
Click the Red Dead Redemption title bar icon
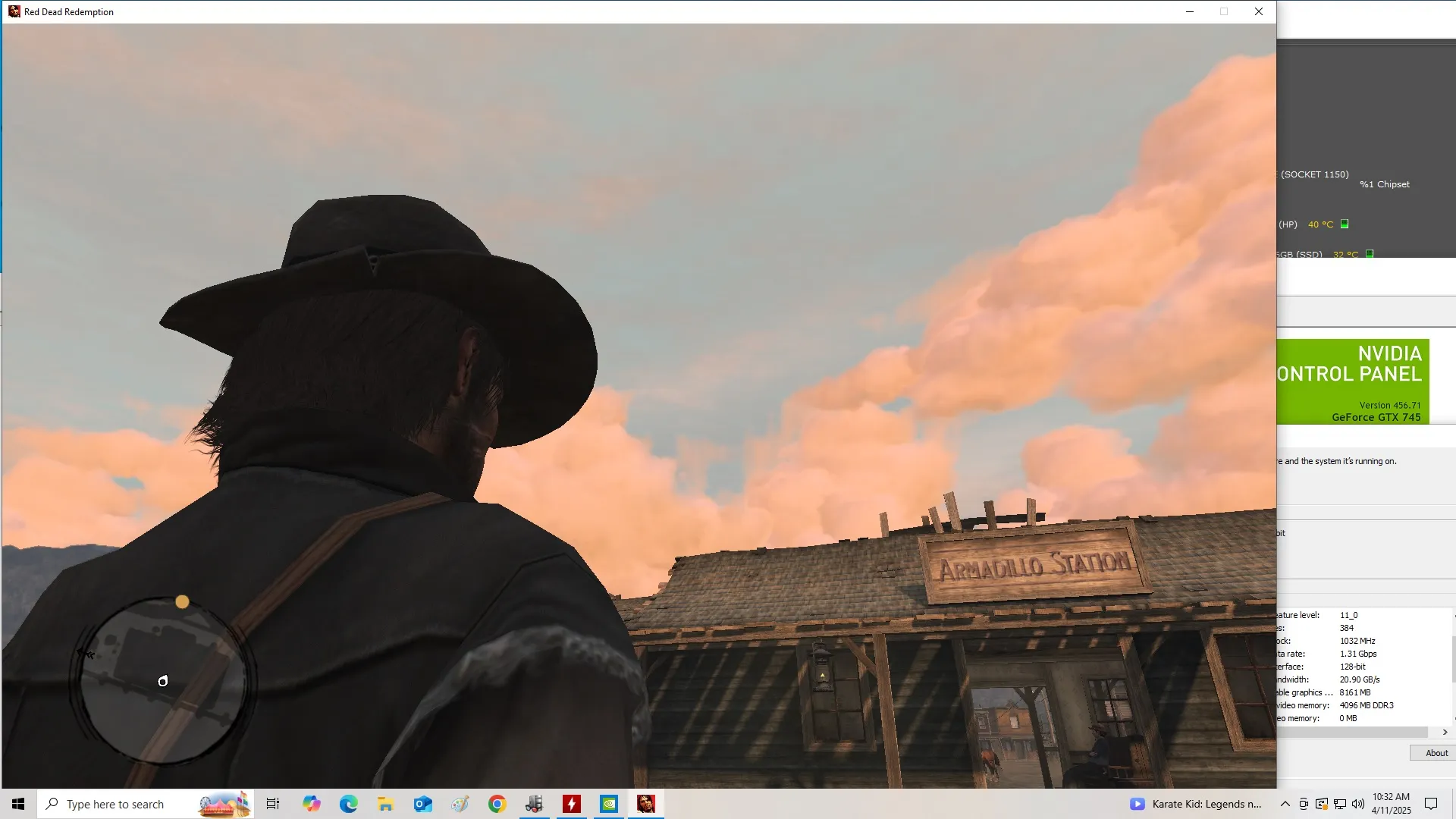14,11
